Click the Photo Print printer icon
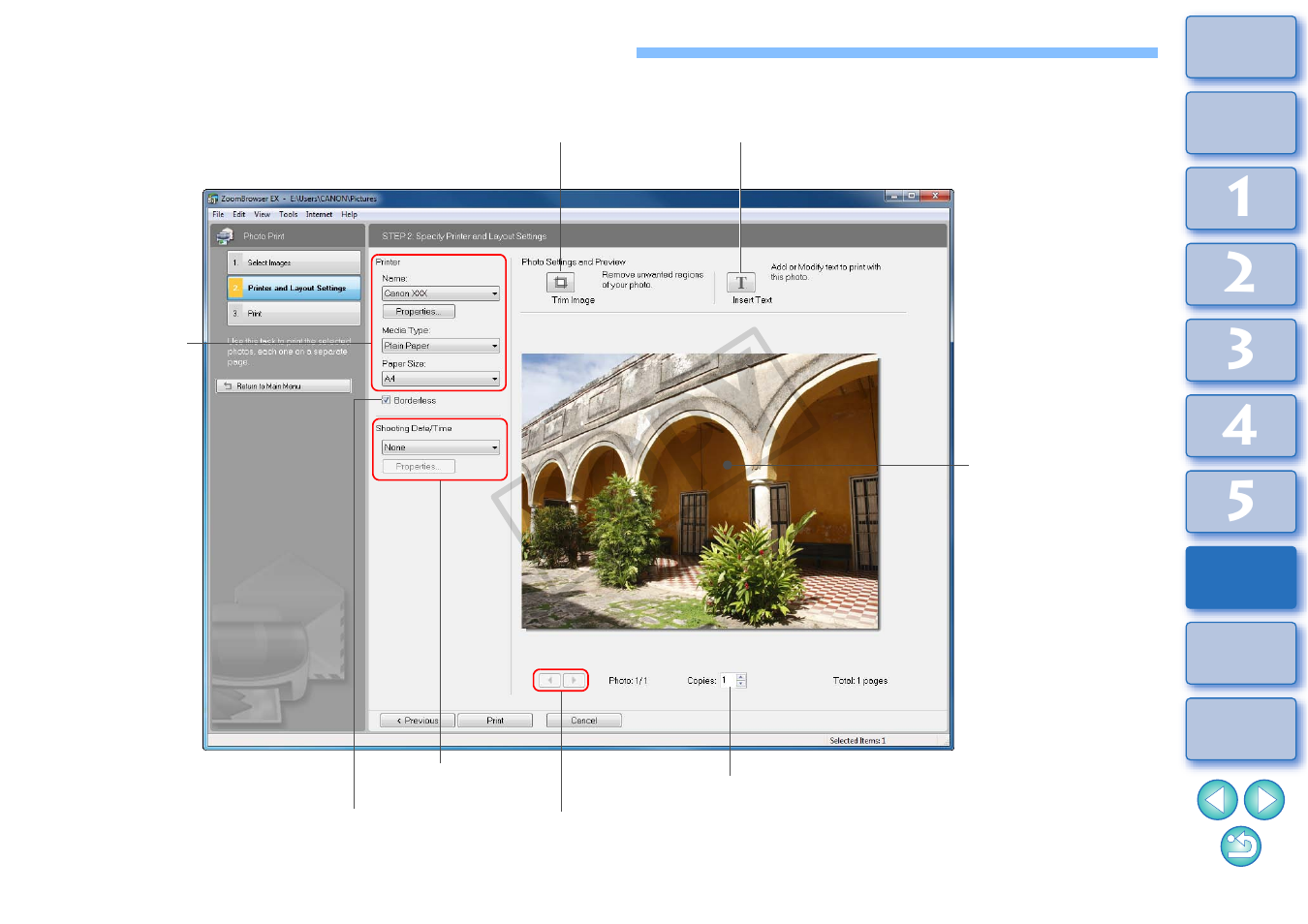The image size is (1308, 924). tap(225, 235)
